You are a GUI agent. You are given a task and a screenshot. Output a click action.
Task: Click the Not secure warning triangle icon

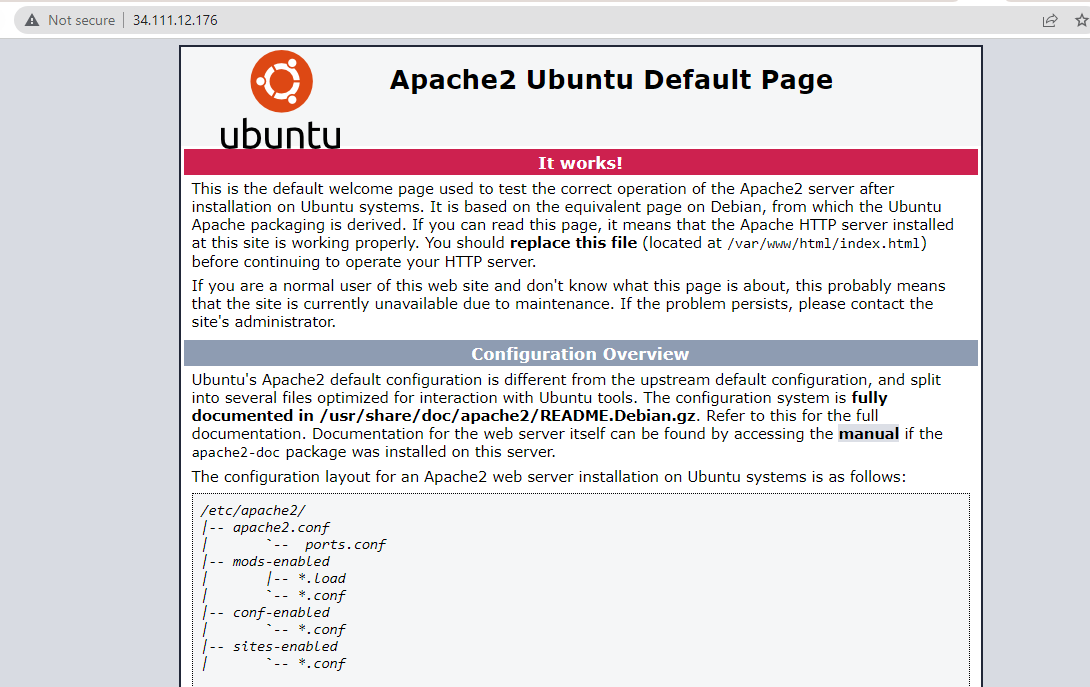click(32, 20)
